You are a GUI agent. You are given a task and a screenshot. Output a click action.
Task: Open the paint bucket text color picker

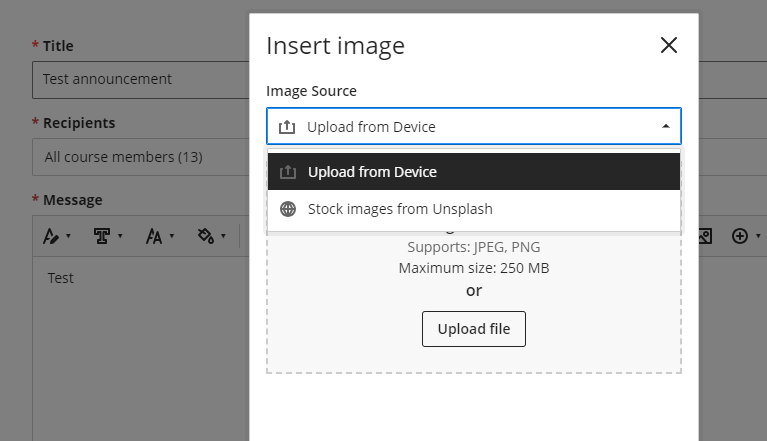tap(206, 236)
